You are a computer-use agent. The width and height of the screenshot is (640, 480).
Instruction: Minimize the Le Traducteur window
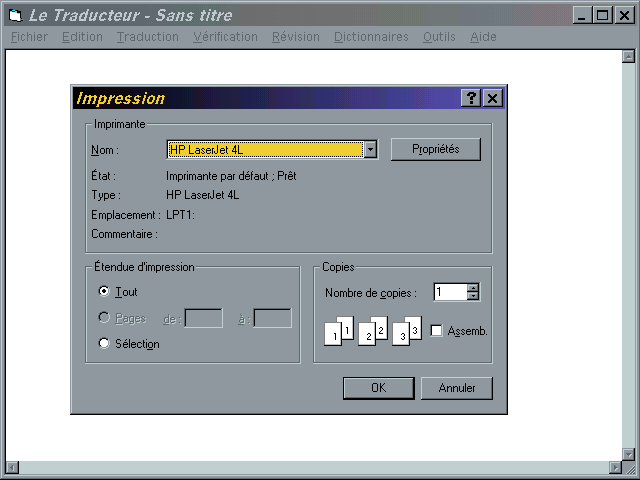[582, 16]
